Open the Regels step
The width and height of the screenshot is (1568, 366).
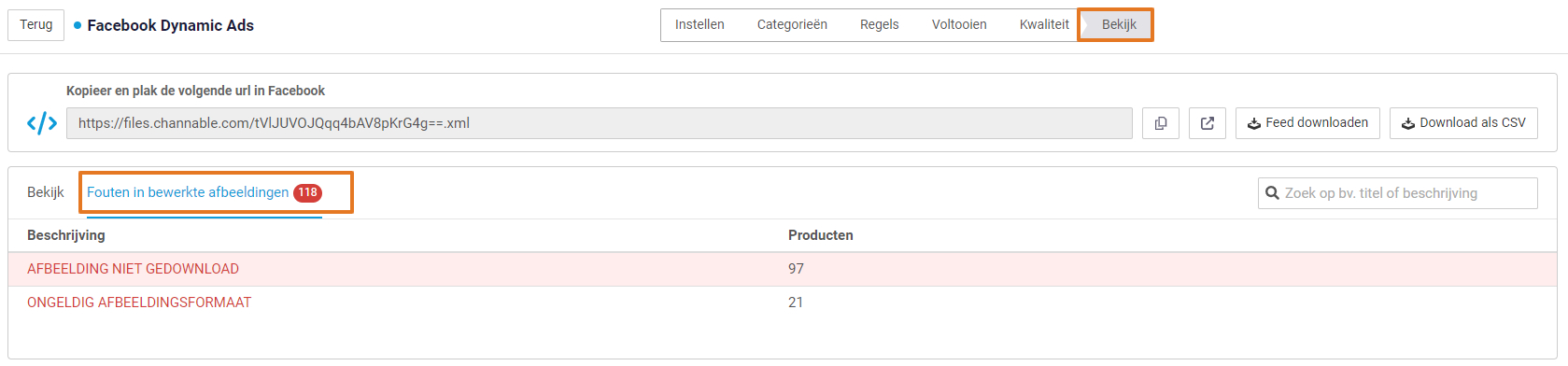pyautogui.click(x=880, y=24)
